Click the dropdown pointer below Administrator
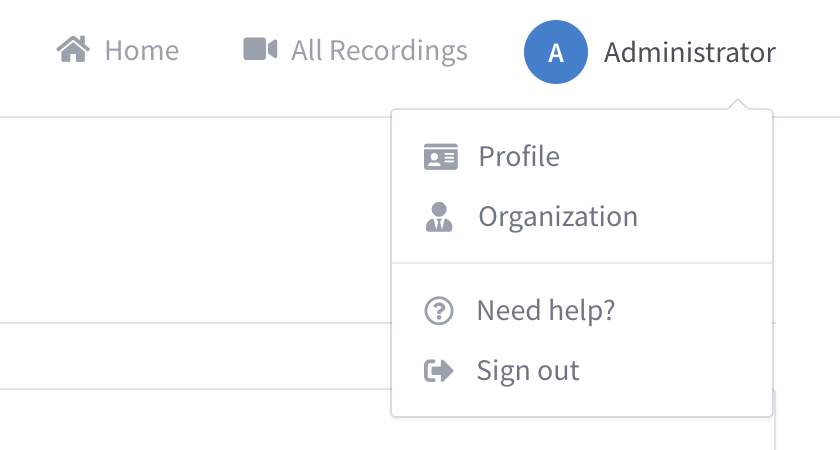The width and height of the screenshot is (840, 450). click(738, 104)
